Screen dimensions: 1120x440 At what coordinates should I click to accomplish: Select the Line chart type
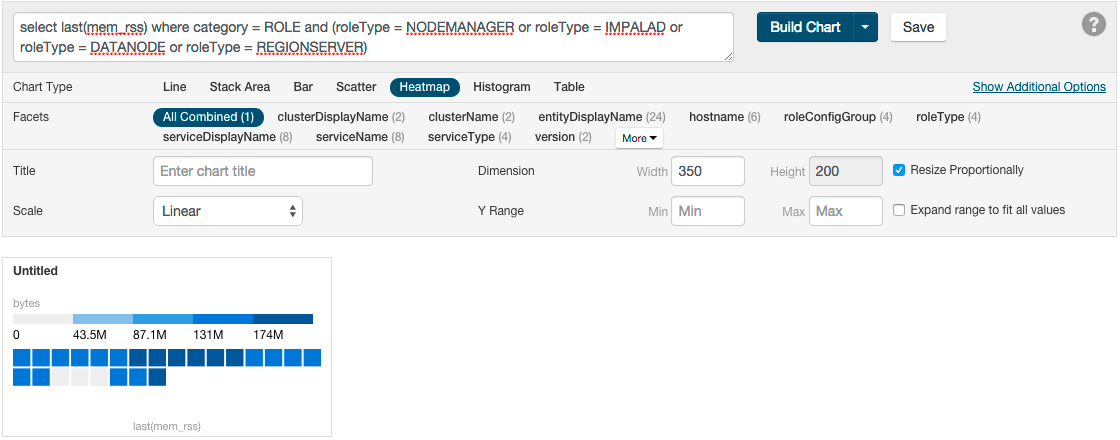(174, 87)
